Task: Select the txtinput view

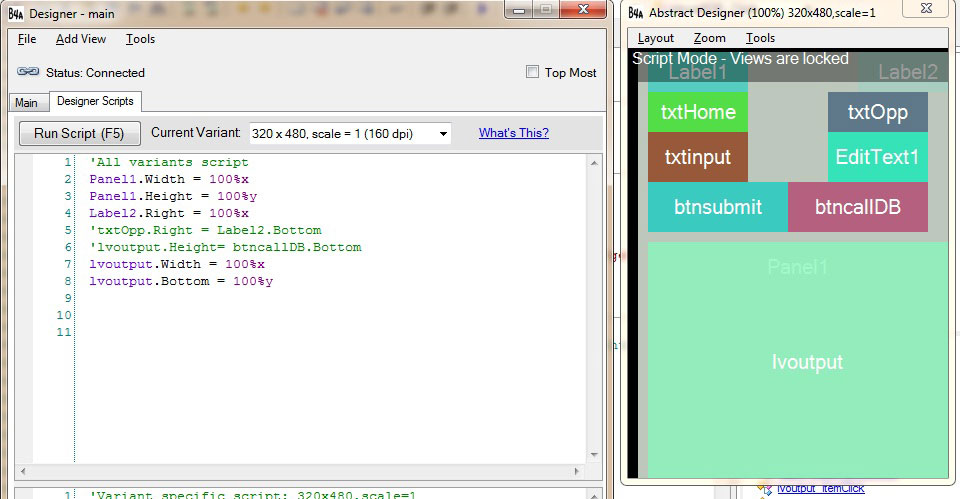Action: 698,157
